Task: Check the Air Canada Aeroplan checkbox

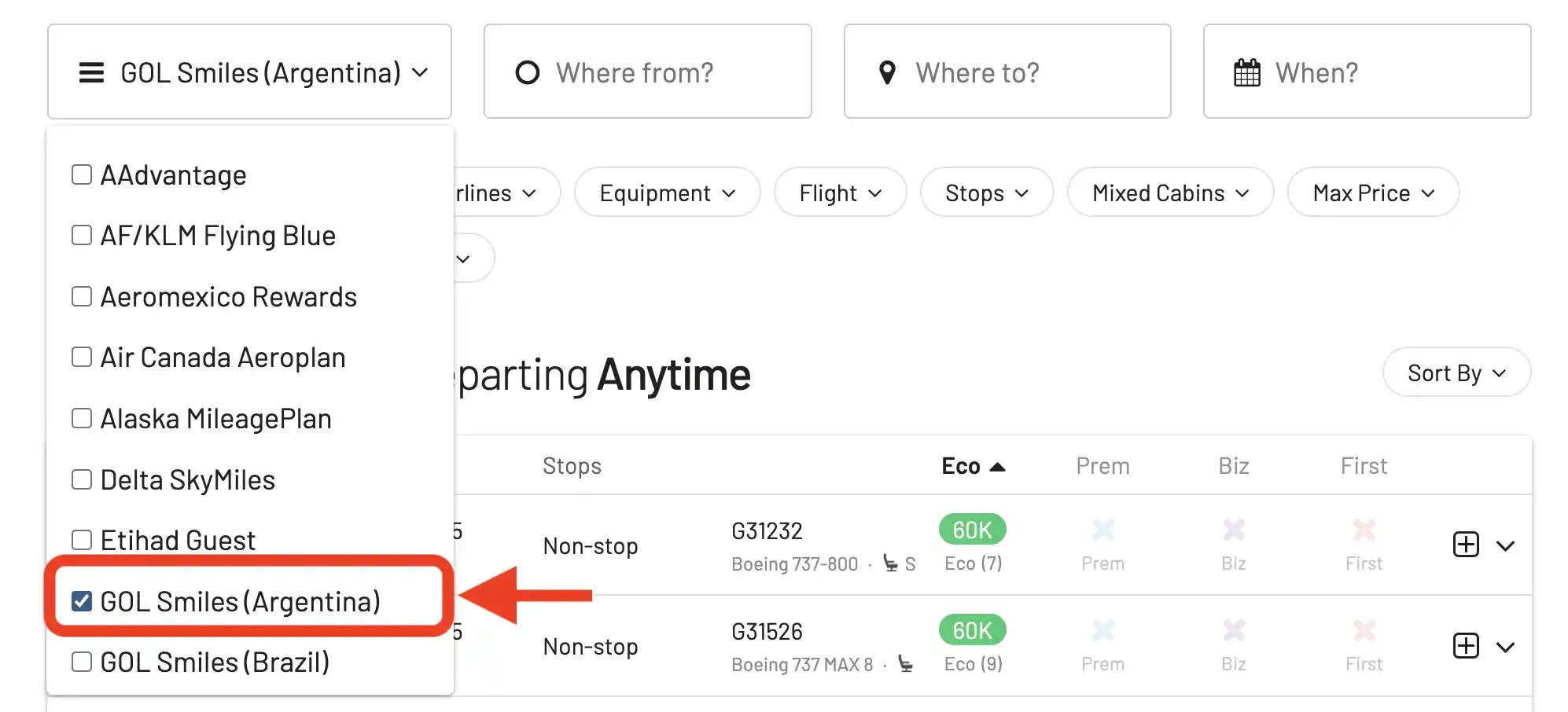Action: pos(82,357)
